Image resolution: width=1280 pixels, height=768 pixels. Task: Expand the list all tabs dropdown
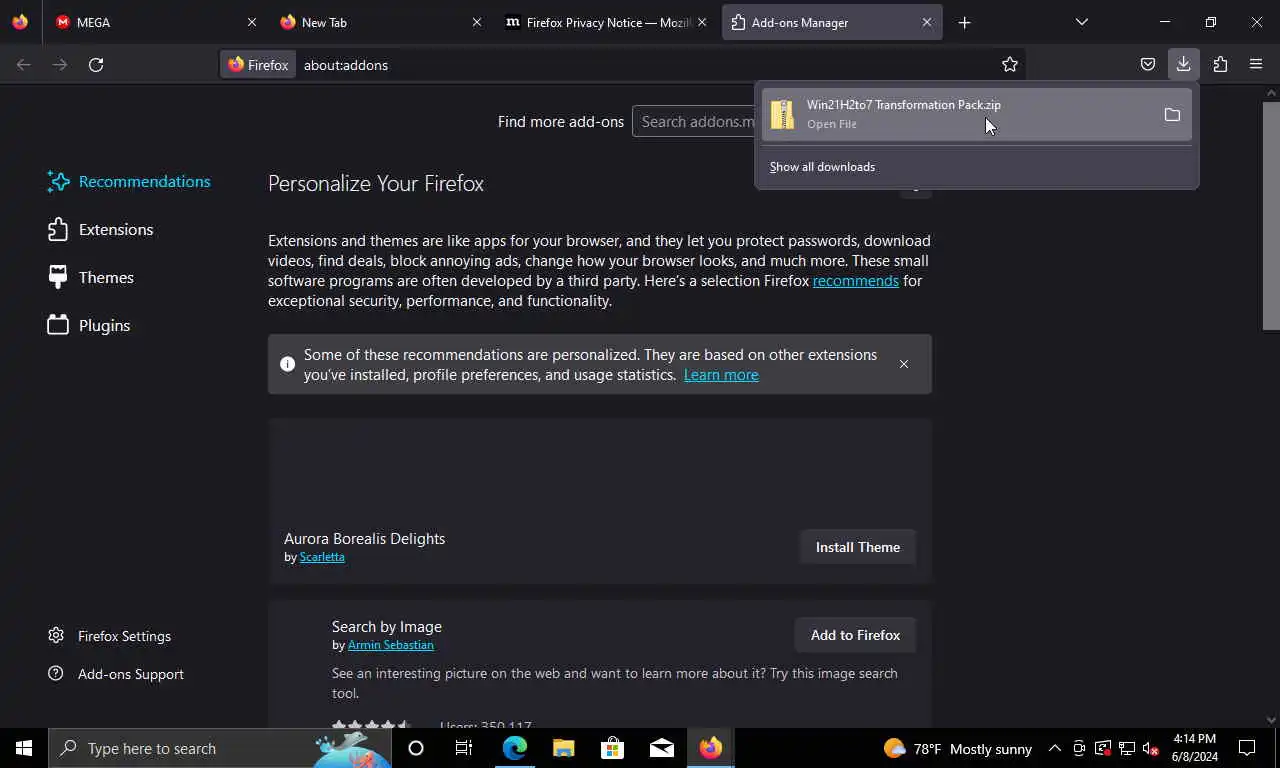point(1082,22)
